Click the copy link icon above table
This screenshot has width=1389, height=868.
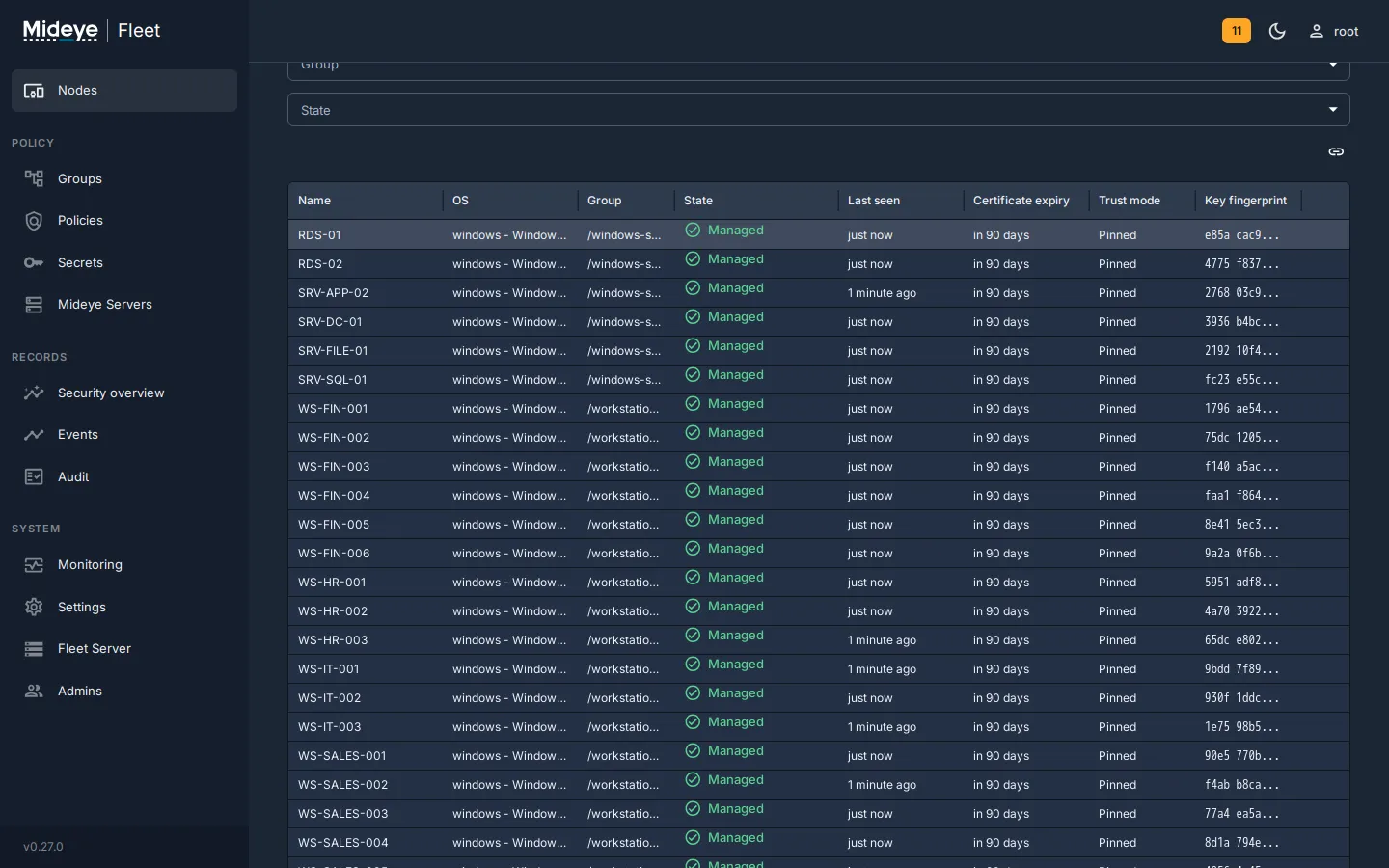pos(1336,152)
